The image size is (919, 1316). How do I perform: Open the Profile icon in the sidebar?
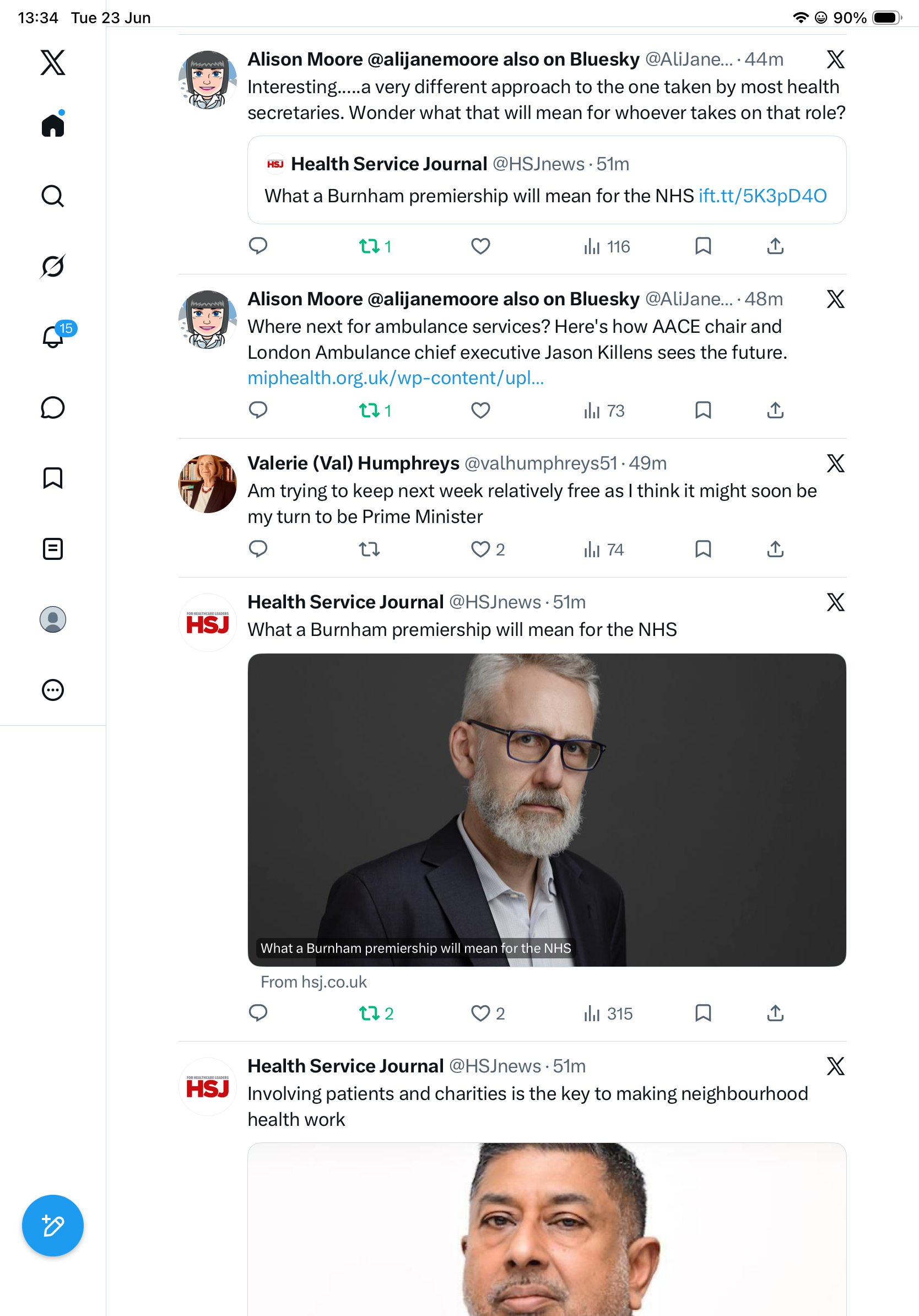pos(53,619)
